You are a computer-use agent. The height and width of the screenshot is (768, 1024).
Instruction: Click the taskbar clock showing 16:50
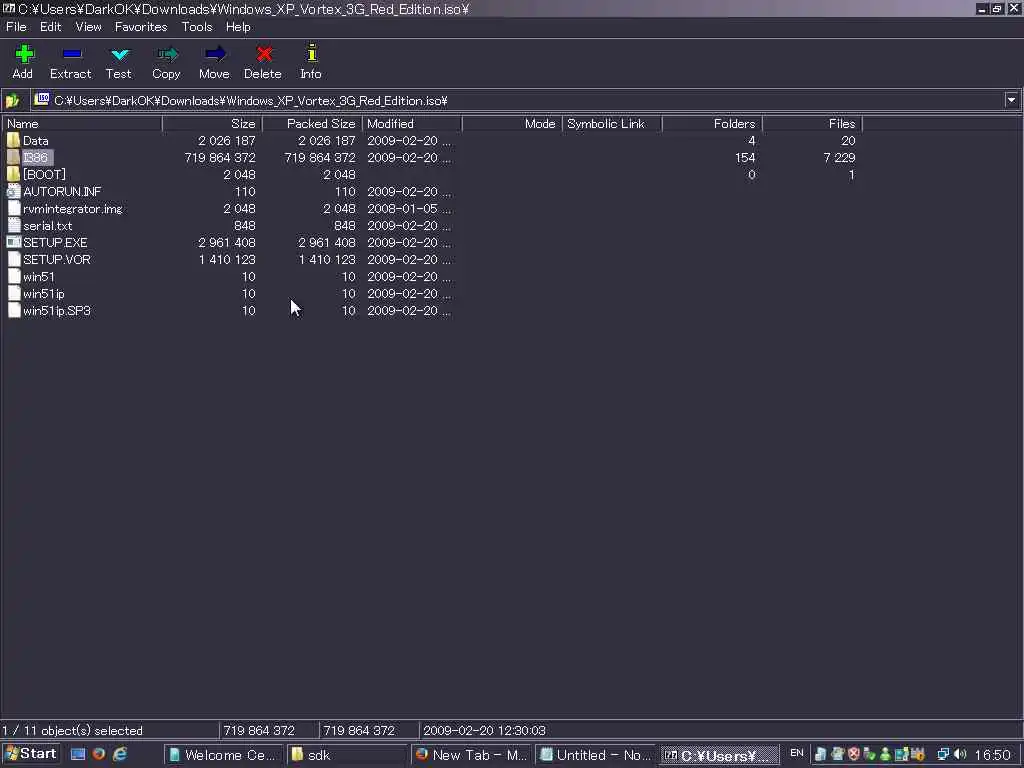click(x=993, y=755)
